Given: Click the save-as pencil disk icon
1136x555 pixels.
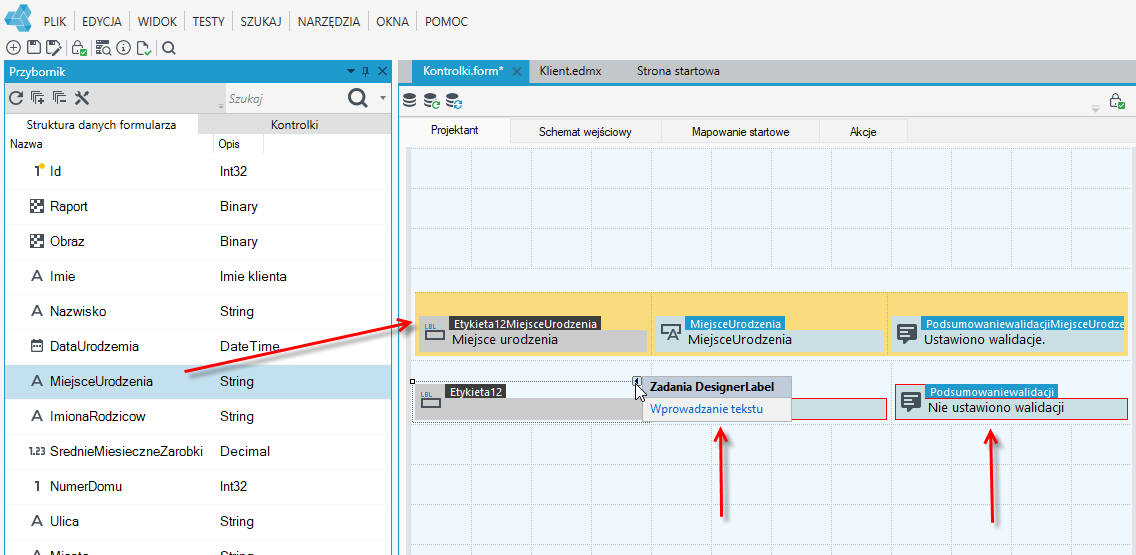Looking at the screenshot, I should [x=53, y=48].
